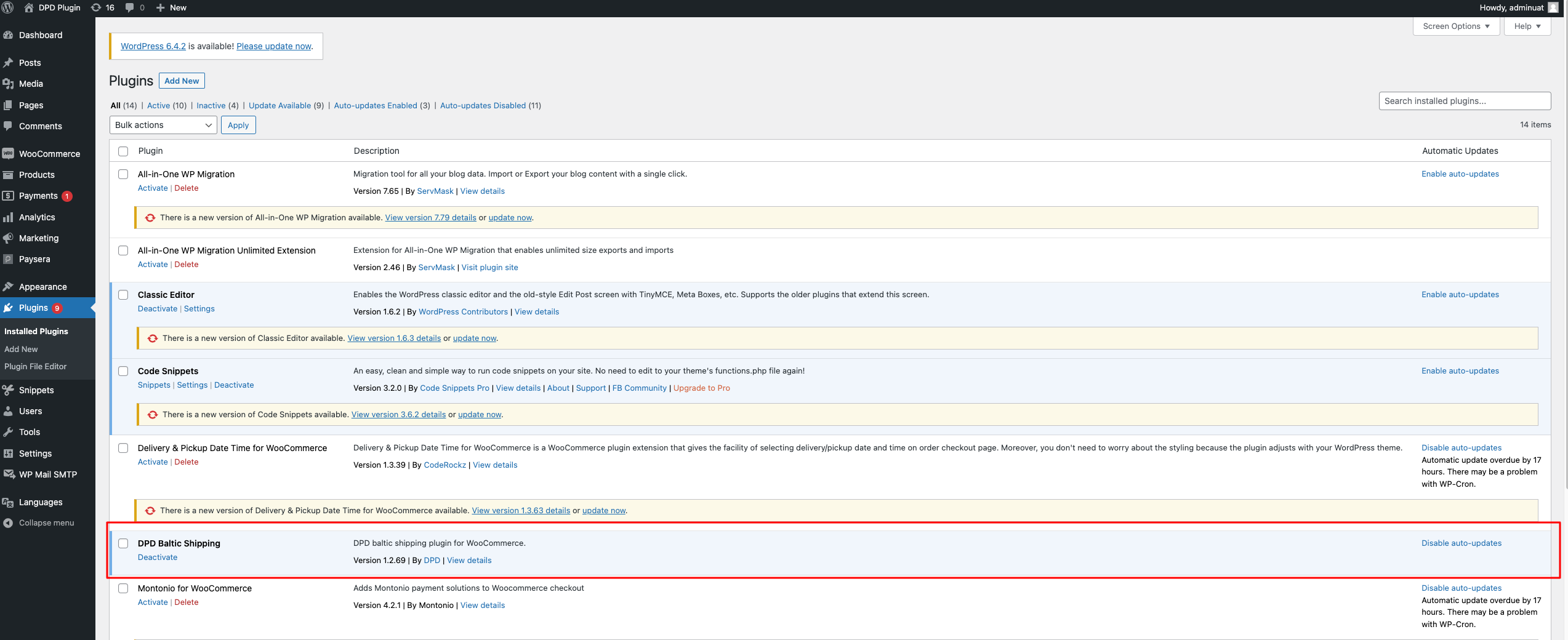Sort by the Plugin column header
This screenshot has width=1568, height=640.
[150, 151]
